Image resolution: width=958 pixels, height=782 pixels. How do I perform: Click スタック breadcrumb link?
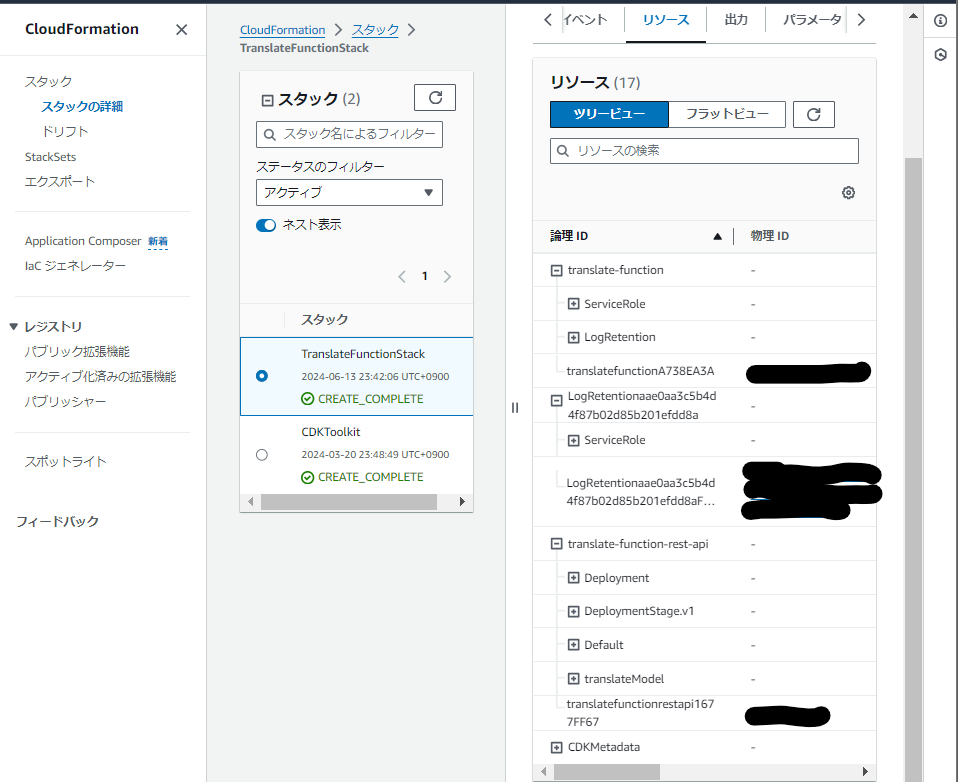coord(375,30)
